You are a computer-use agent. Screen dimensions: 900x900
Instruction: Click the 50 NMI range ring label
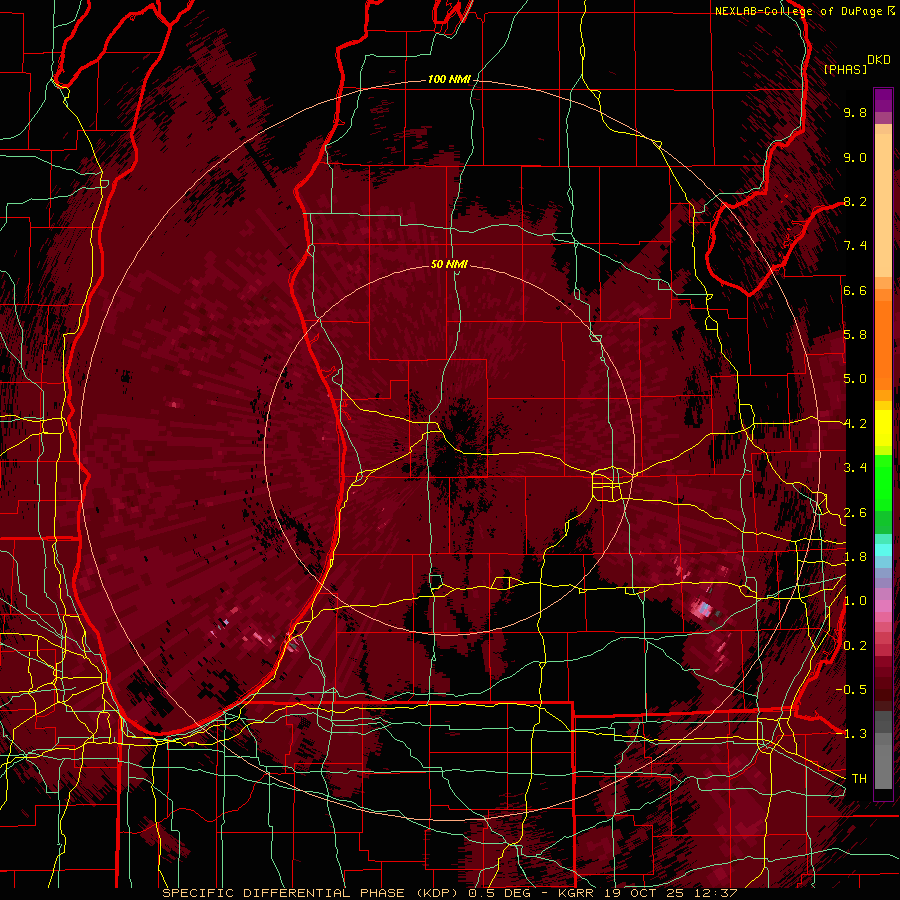coord(449,264)
